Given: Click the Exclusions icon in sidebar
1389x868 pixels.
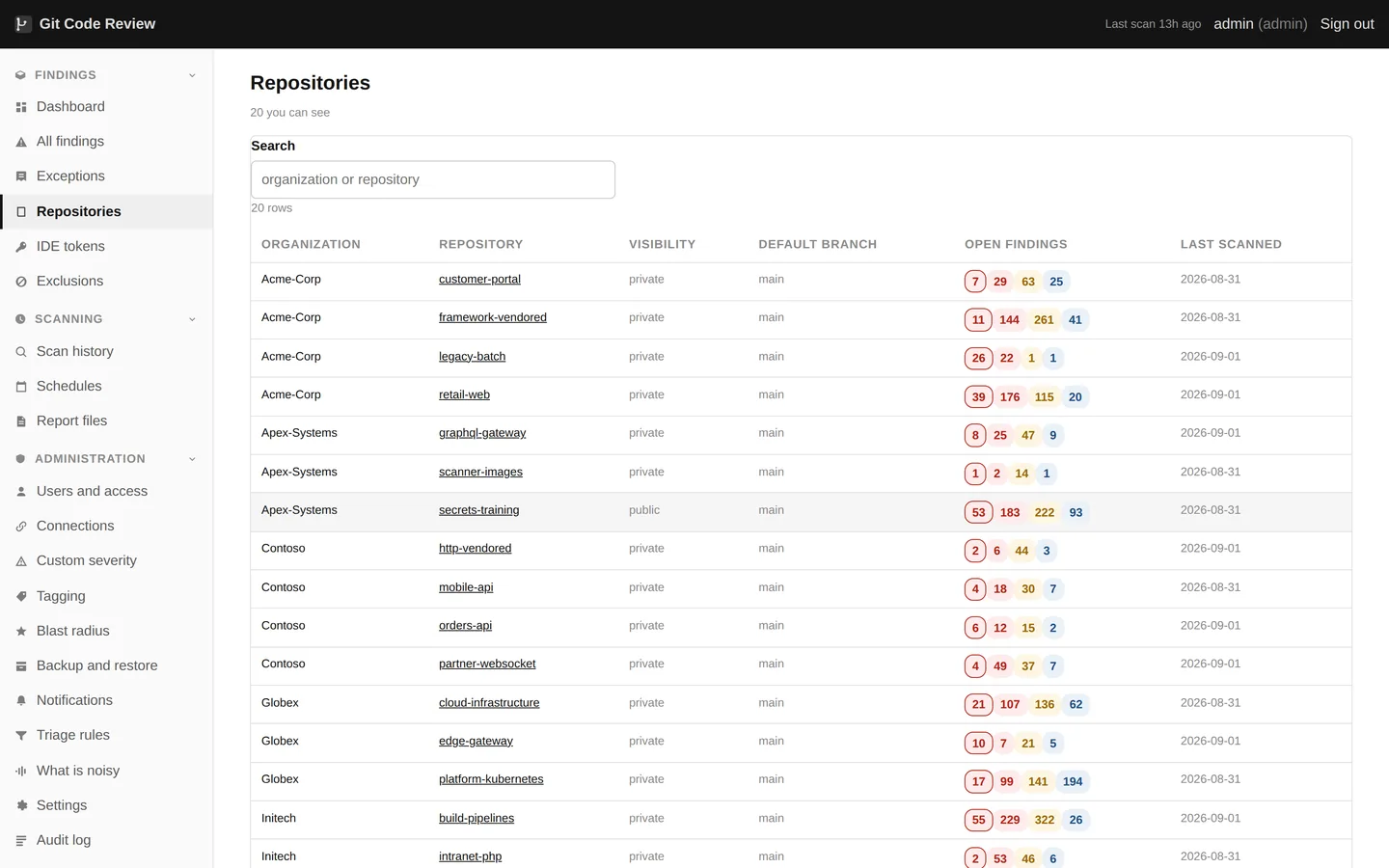Looking at the screenshot, I should [x=21, y=282].
